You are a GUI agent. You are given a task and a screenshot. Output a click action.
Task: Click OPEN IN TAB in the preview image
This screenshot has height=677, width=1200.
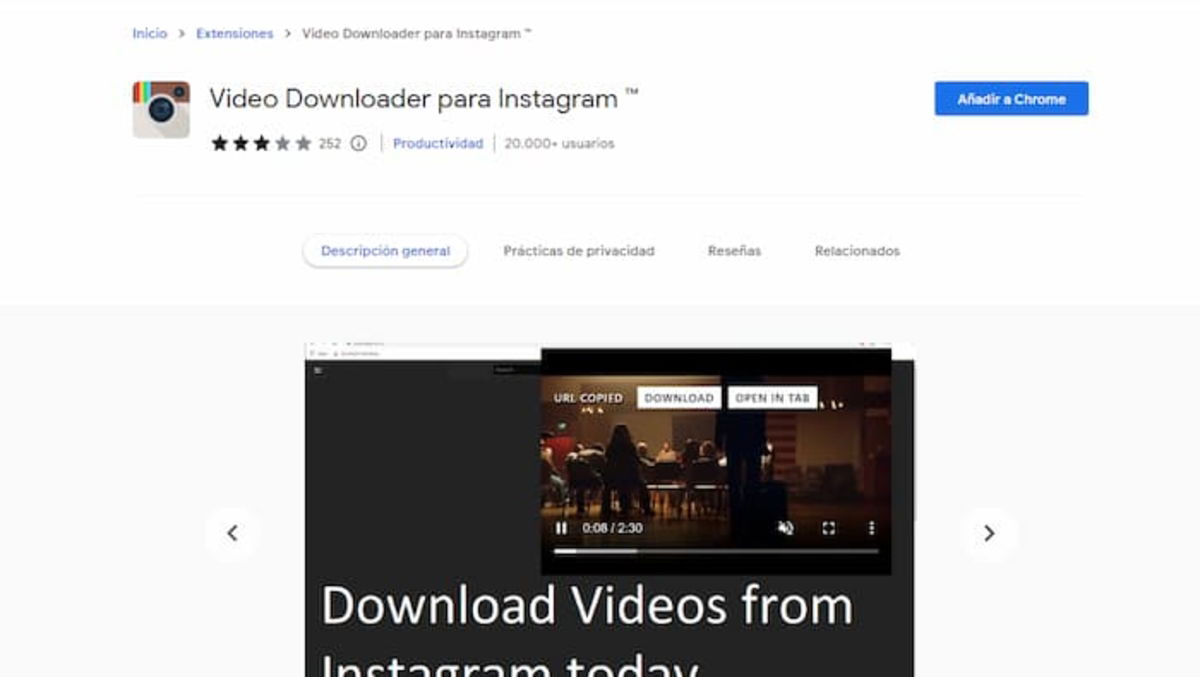(x=772, y=396)
